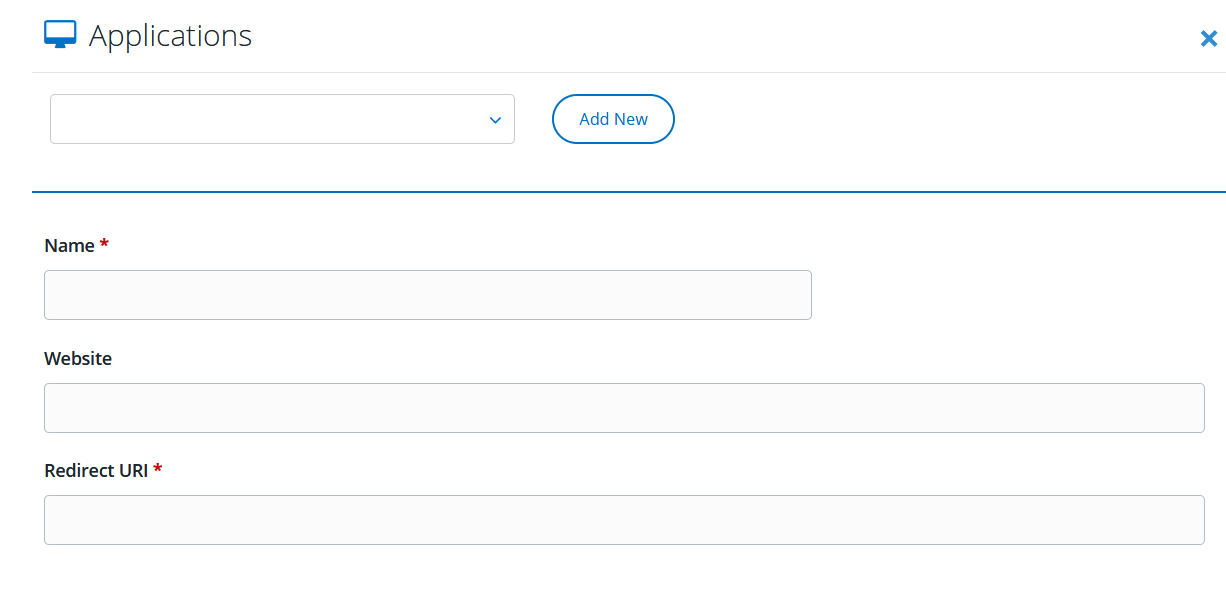1226x593 pixels.
Task: Click the Redirect URI input box
Action: [x=625, y=519]
